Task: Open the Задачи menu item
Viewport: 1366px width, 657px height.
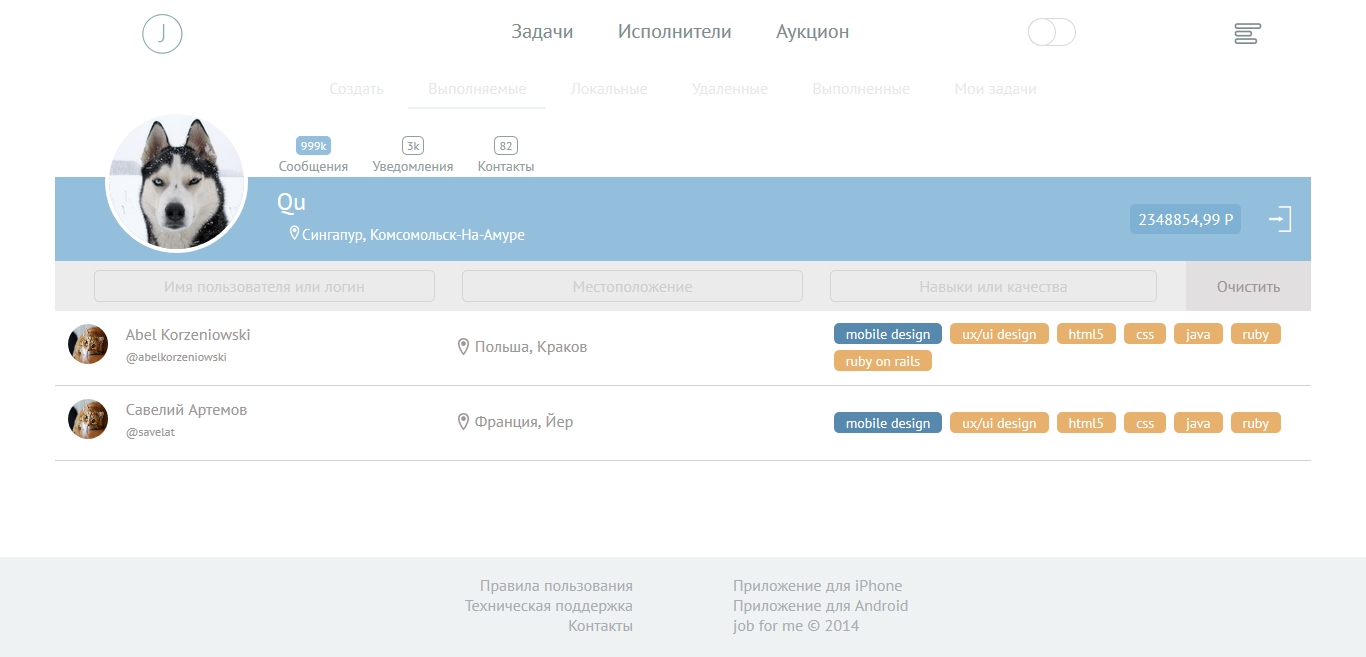Action: click(542, 32)
